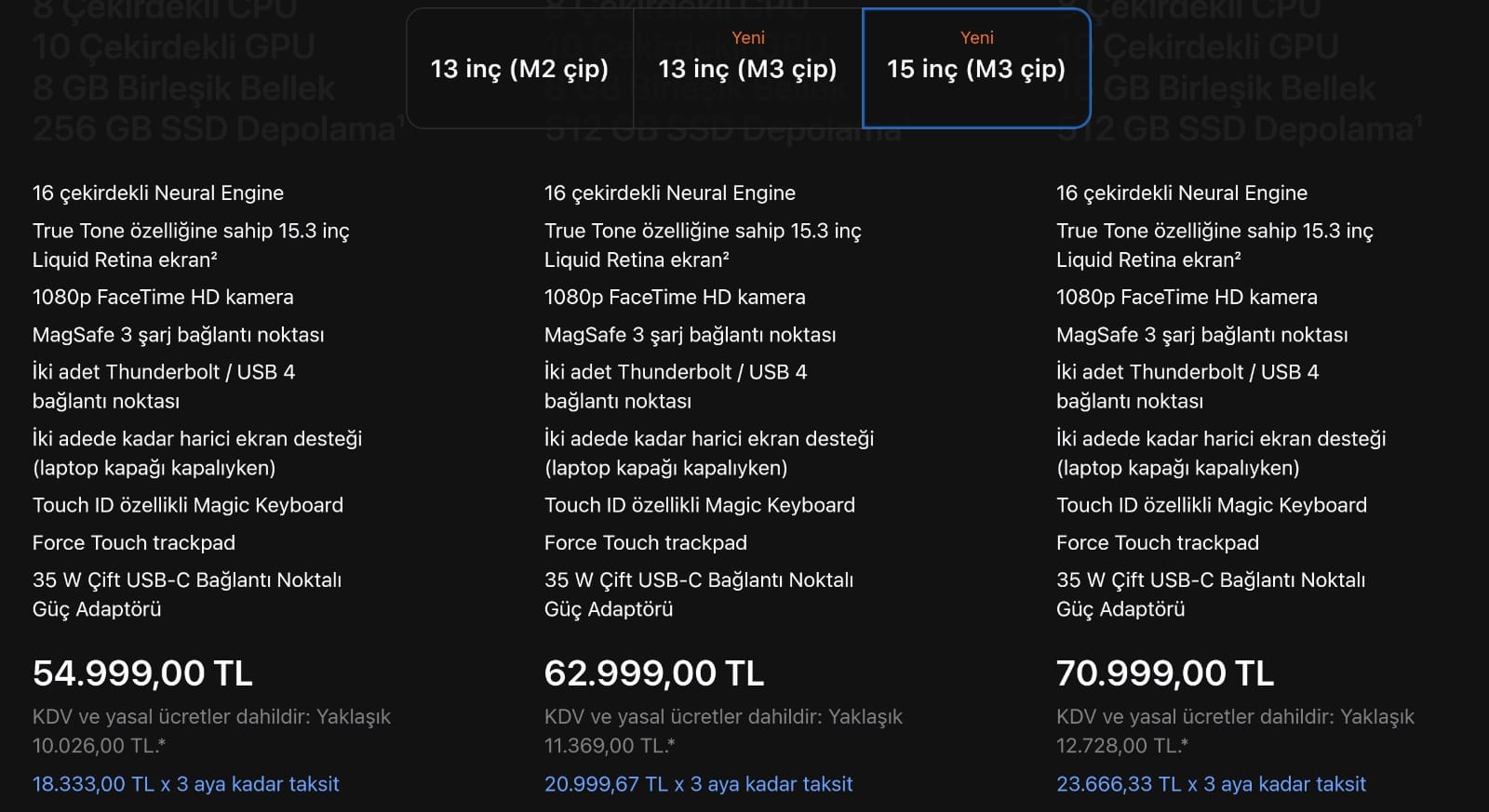Click 'İki adet Thunderbolt / USB 4' in the 62.999 TL column
The image size is (1489, 812).
(x=676, y=372)
